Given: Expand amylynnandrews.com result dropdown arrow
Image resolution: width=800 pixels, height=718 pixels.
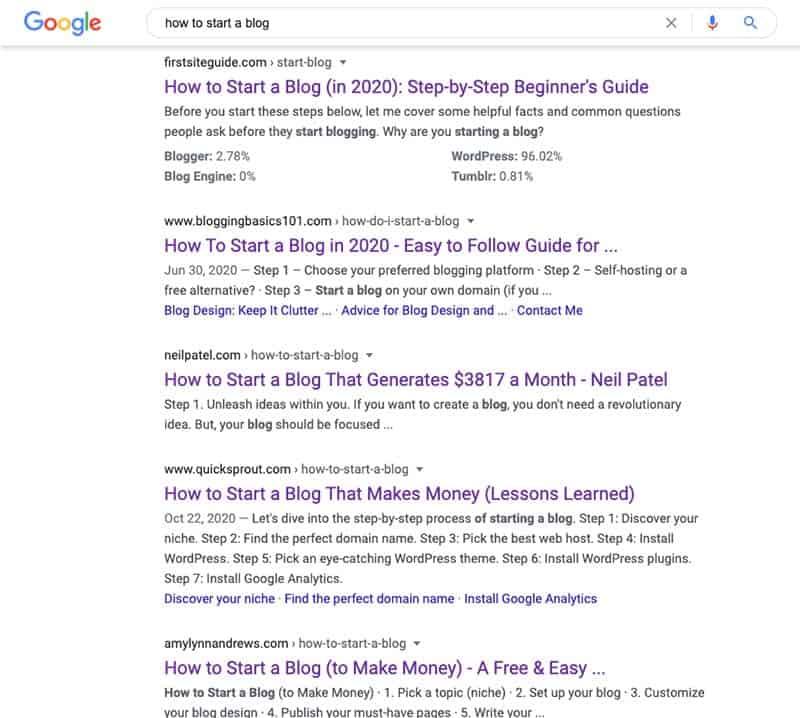Looking at the screenshot, I should click(x=417, y=643).
